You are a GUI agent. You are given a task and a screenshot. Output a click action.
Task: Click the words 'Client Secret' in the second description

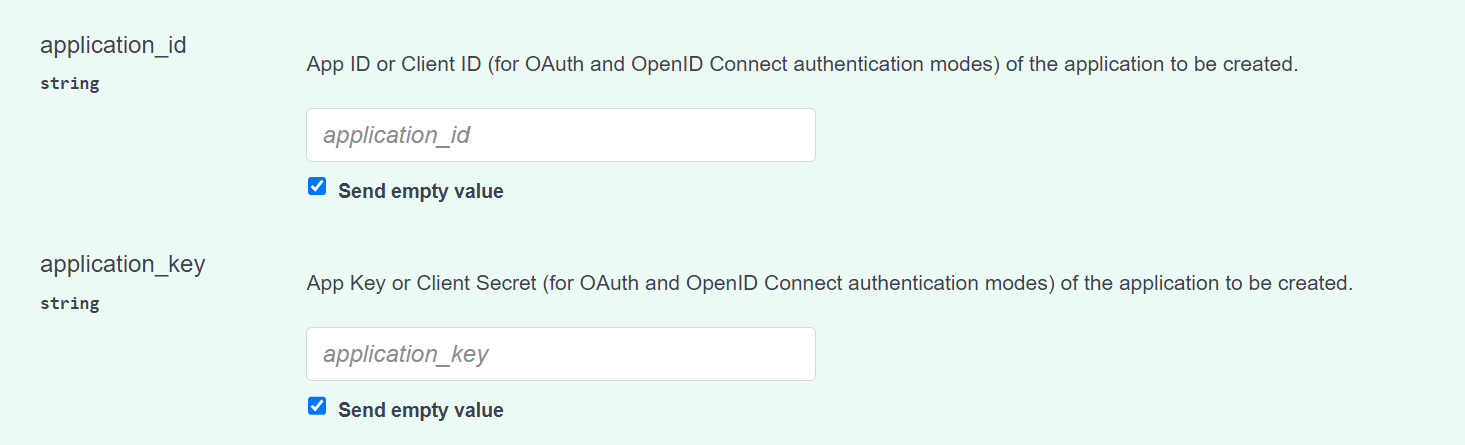[x=474, y=284]
